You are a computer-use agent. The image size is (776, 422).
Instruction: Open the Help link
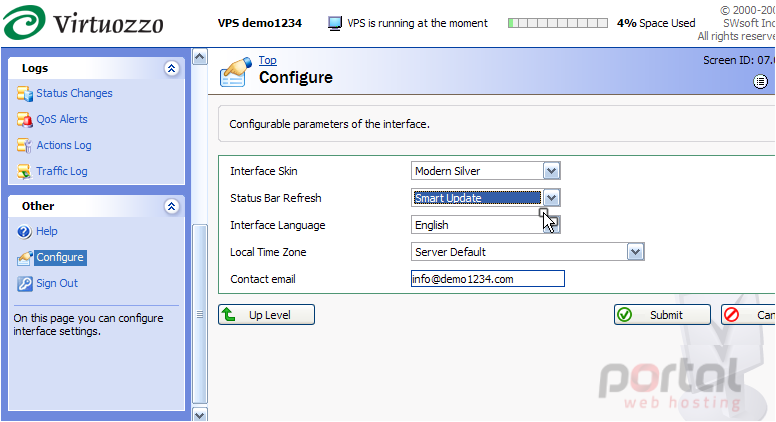pos(47,231)
